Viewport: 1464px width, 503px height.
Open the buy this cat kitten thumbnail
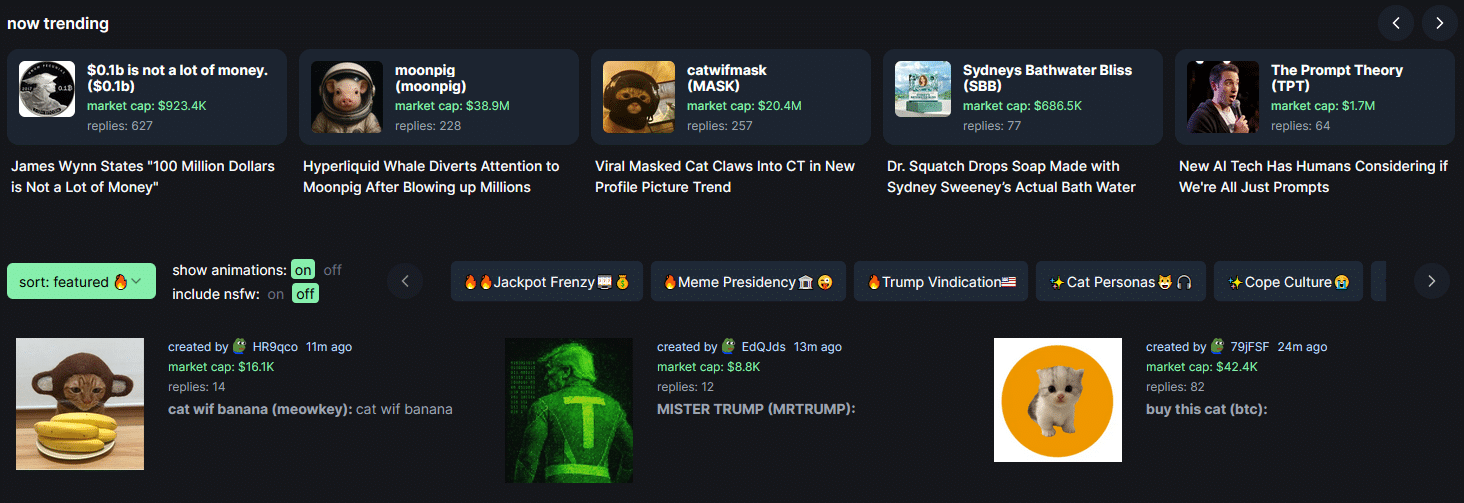pos(1058,400)
